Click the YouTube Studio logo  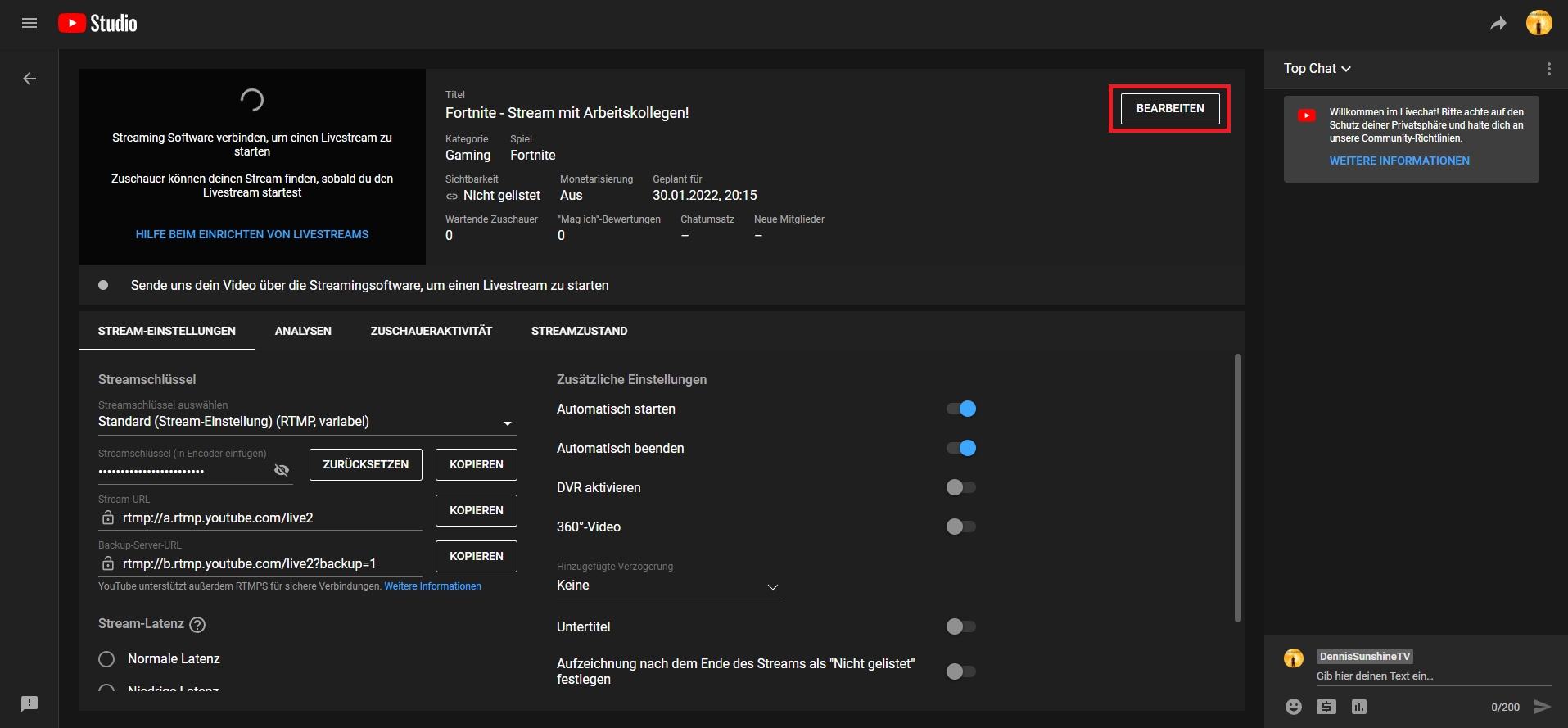click(97, 23)
